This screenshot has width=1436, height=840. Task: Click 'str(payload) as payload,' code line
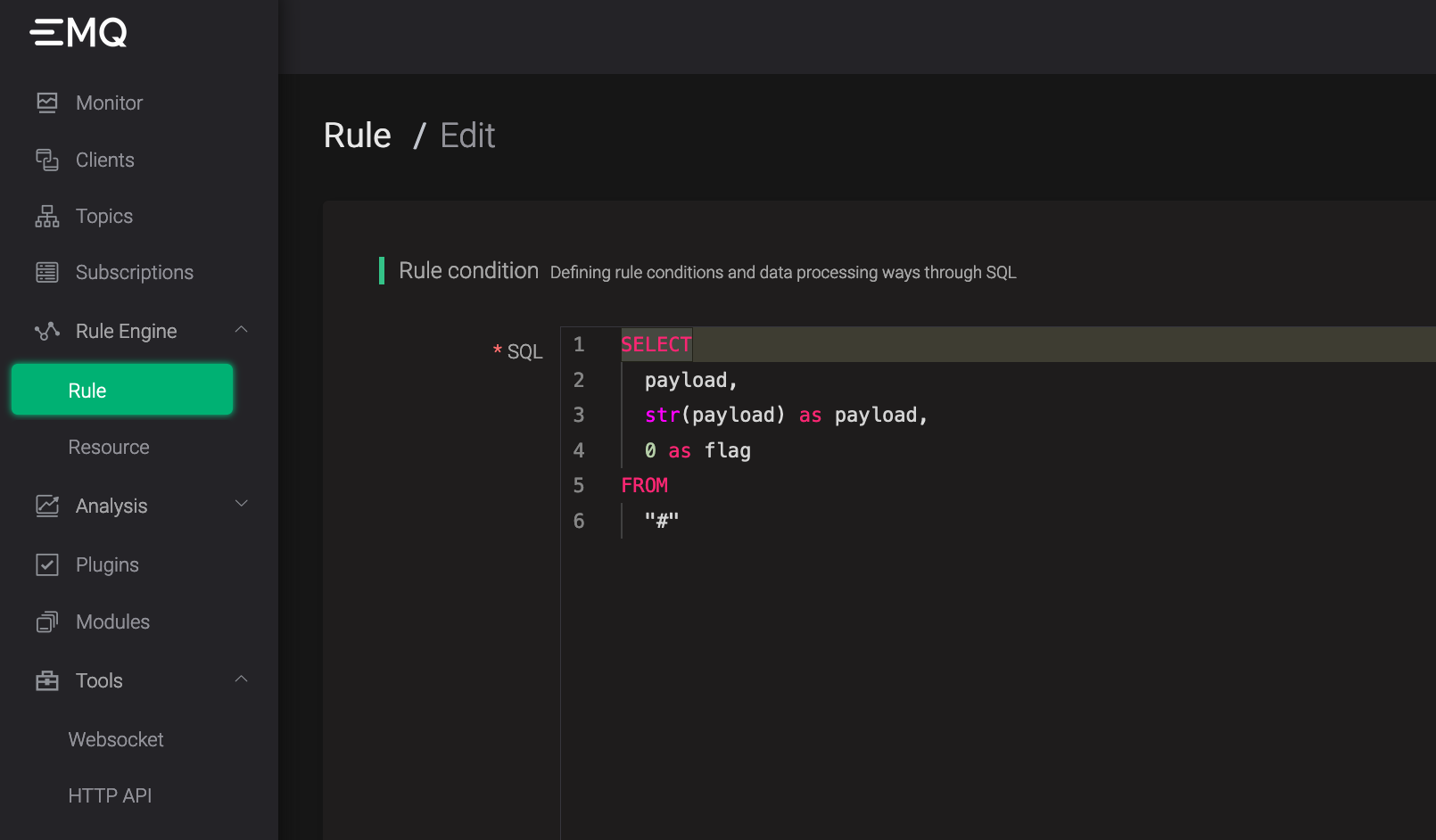(x=786, y=415)
